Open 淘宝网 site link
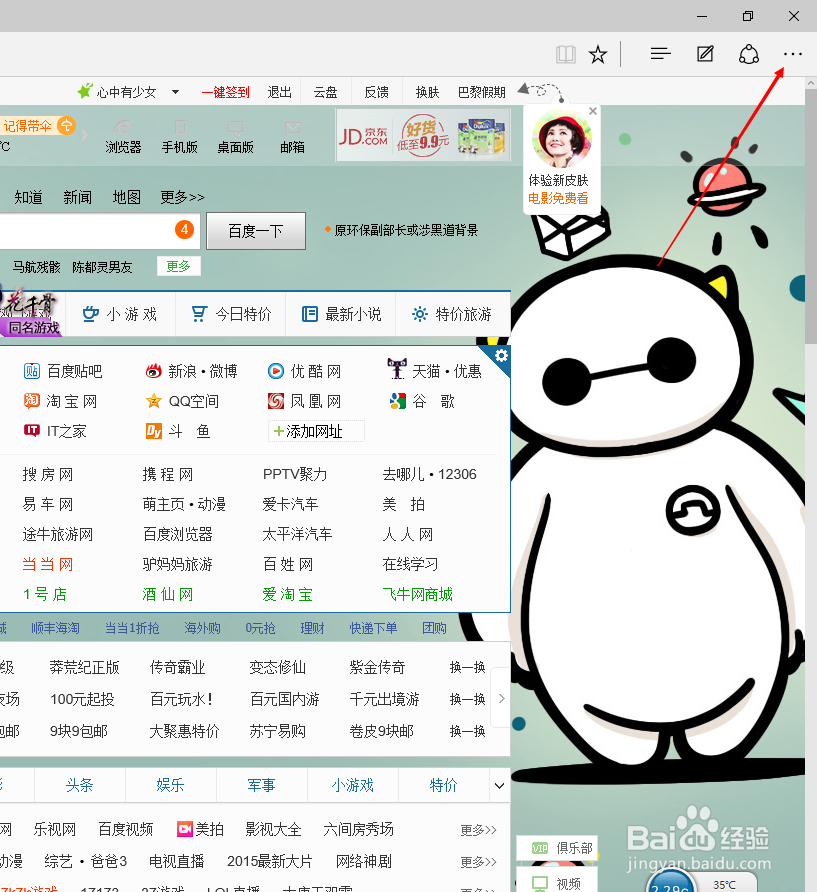817x892 pixels. 60,401
